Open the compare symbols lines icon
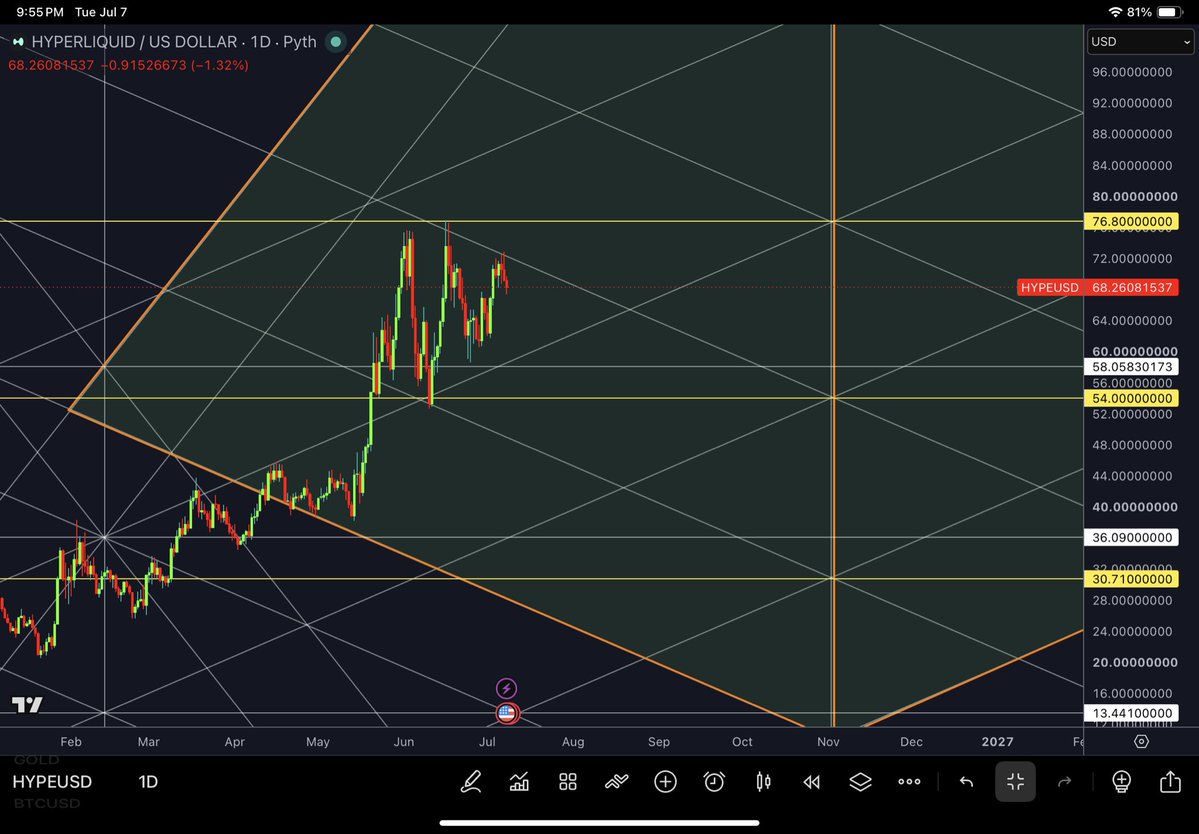This screenshot has width=1199, height=834. coord(616,781)
